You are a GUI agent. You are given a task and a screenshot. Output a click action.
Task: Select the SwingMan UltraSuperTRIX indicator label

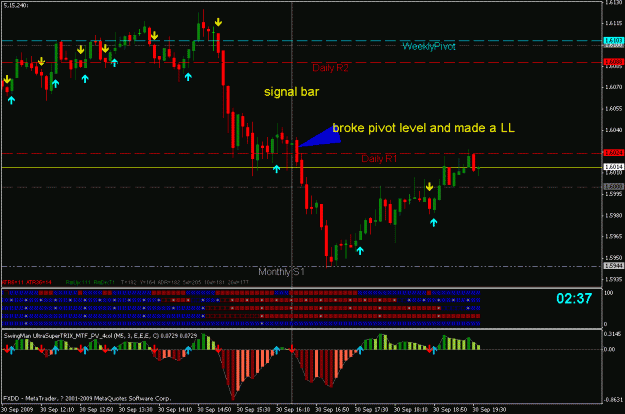click(x=100, y=336)
